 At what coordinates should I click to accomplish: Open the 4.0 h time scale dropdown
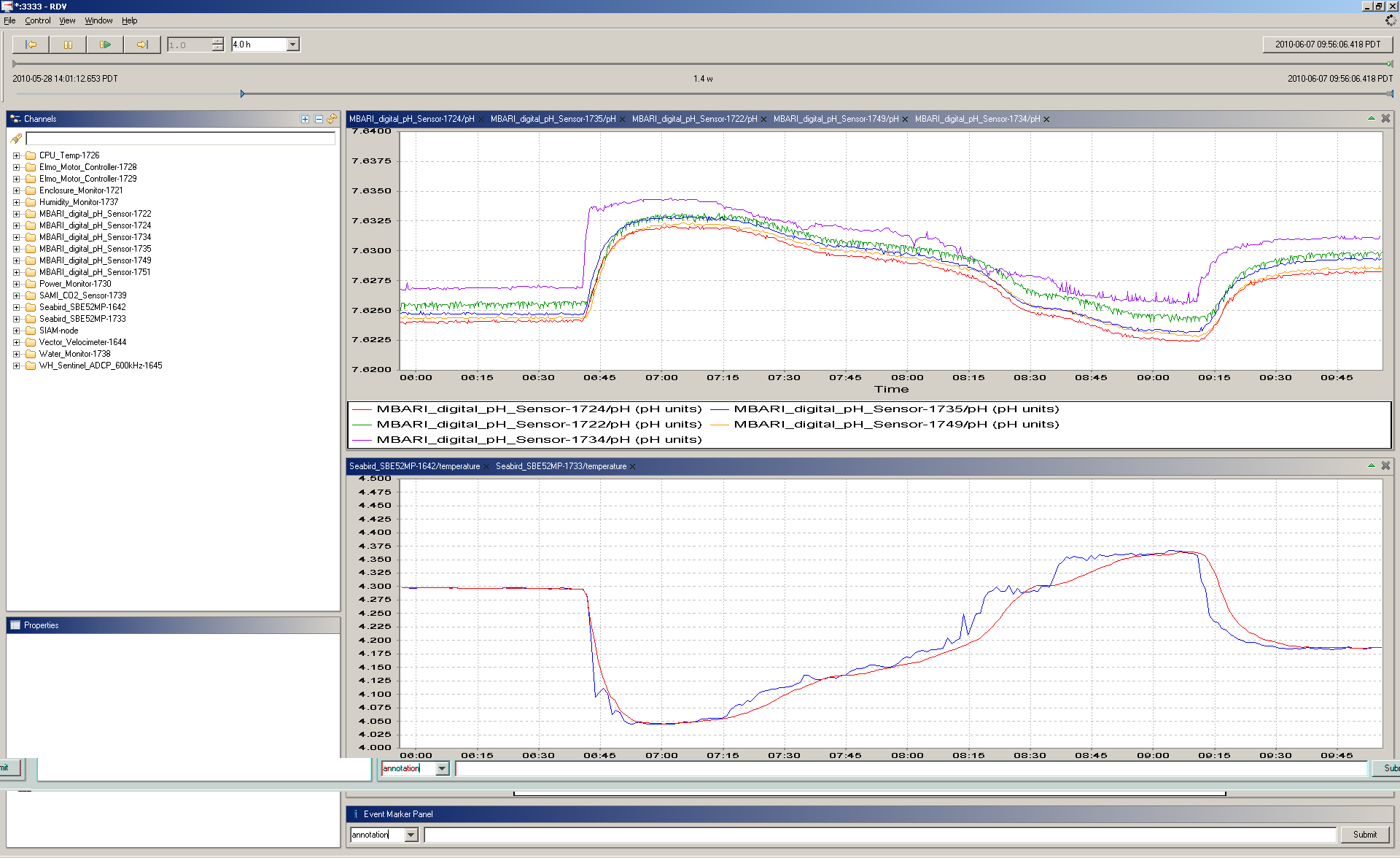pyautogui.click(x=292, y=45)
